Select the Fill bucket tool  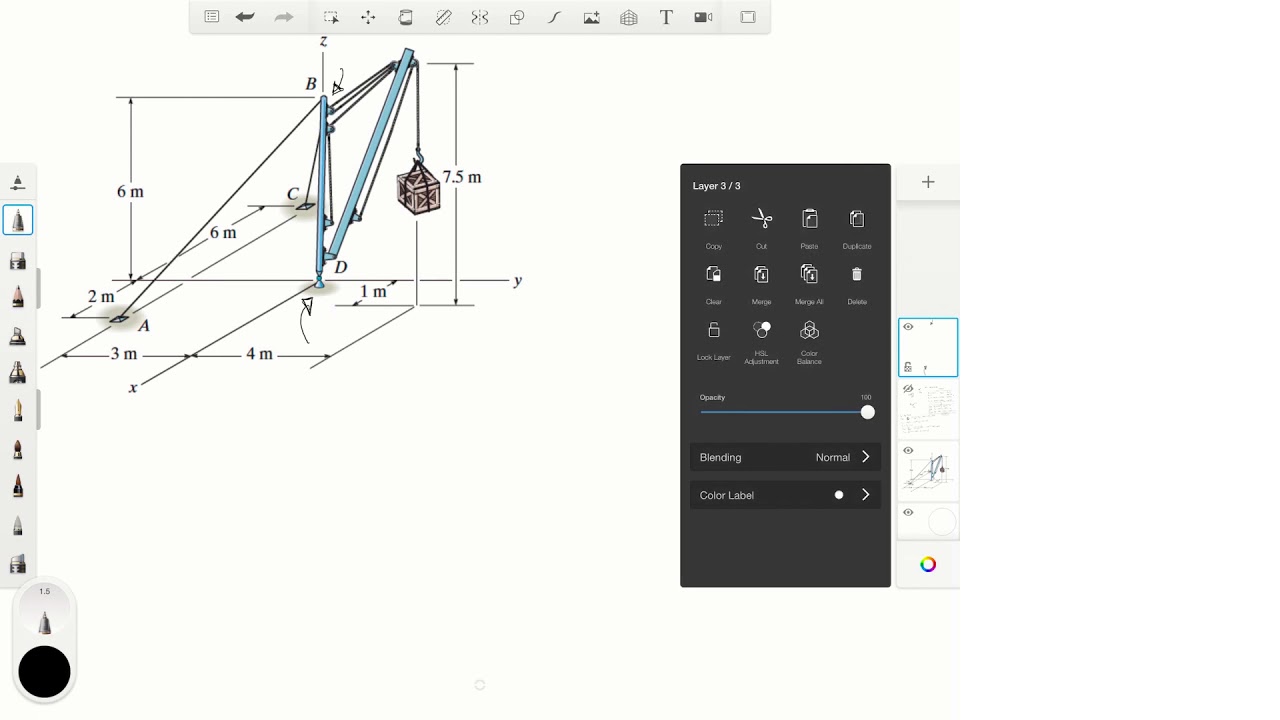click(406, 17)
